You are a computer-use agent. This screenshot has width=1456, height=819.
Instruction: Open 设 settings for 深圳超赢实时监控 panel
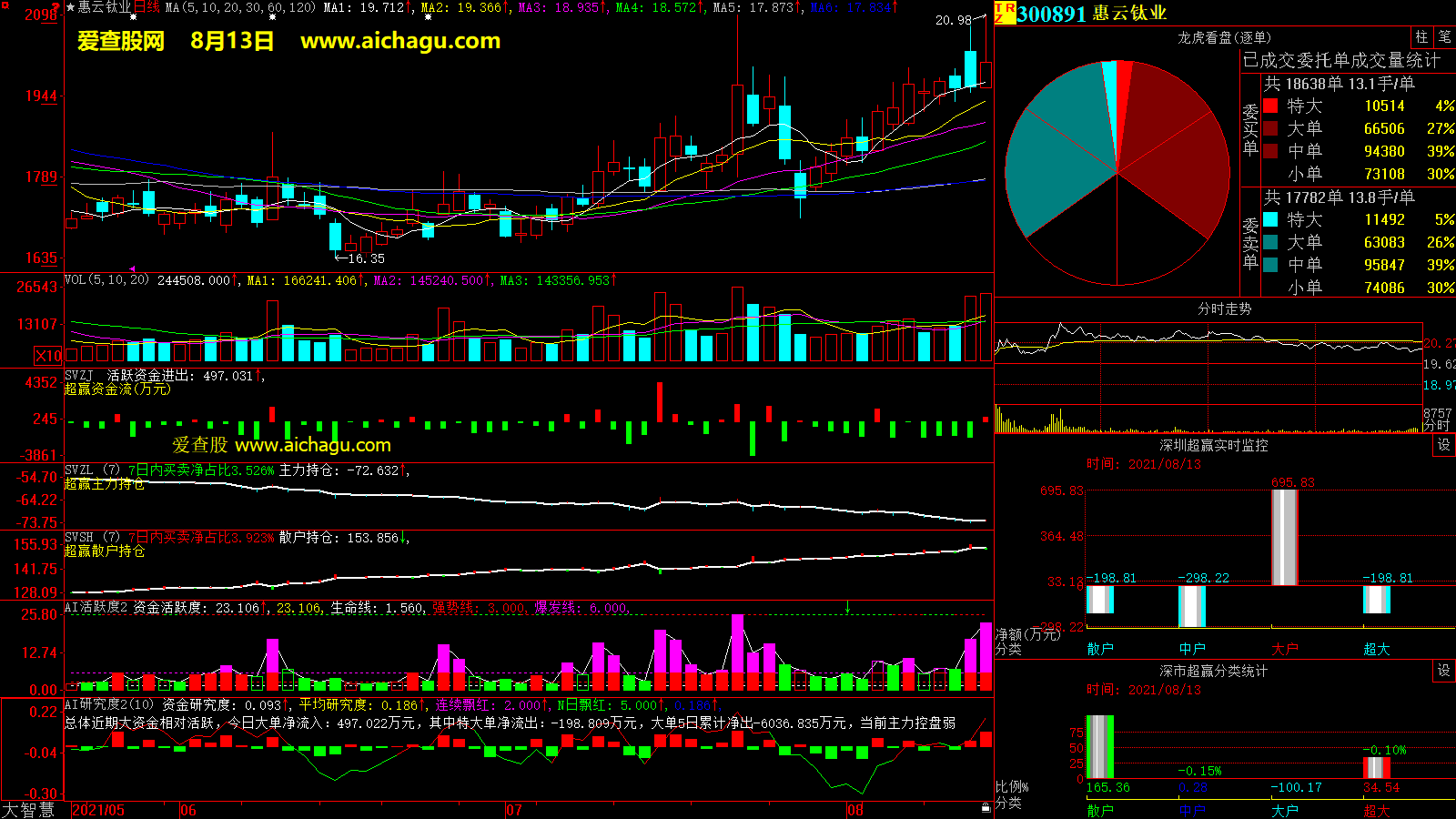coord(1443,445)
